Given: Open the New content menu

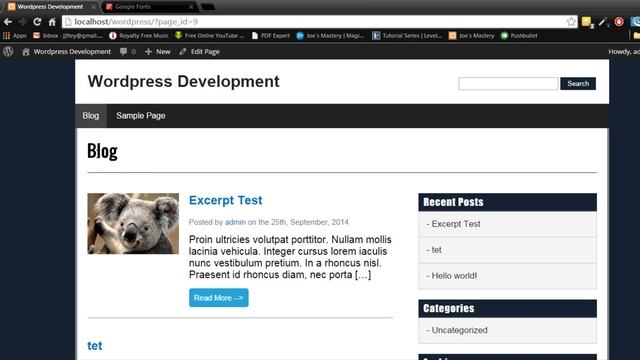Looking at the screenshot, I should click(x=158, y=51).
